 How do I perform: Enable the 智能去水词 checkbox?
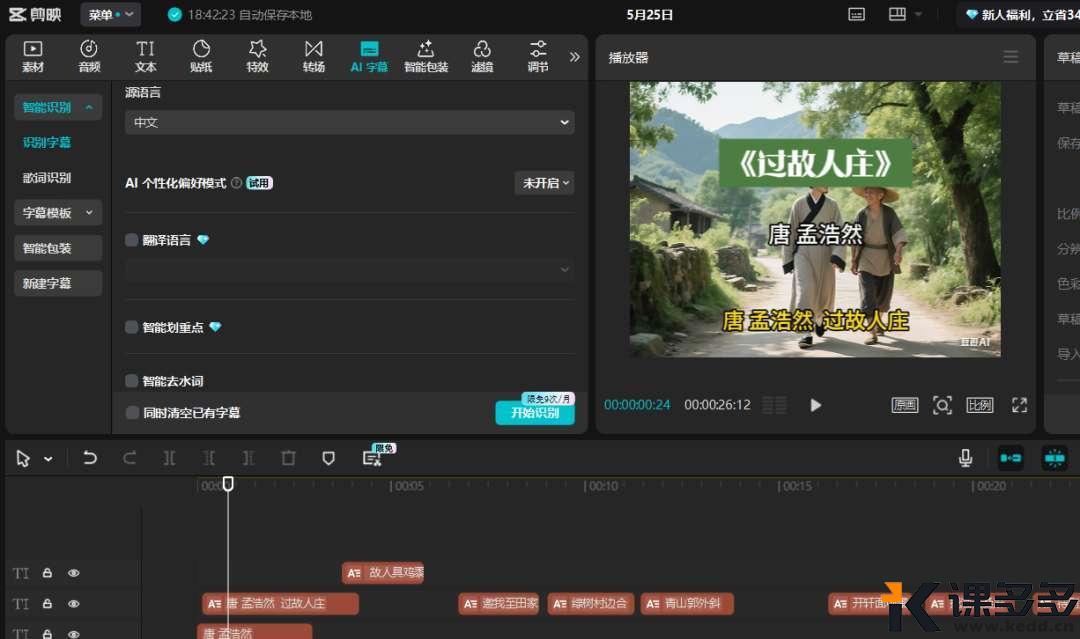click(x=132, y=381)
